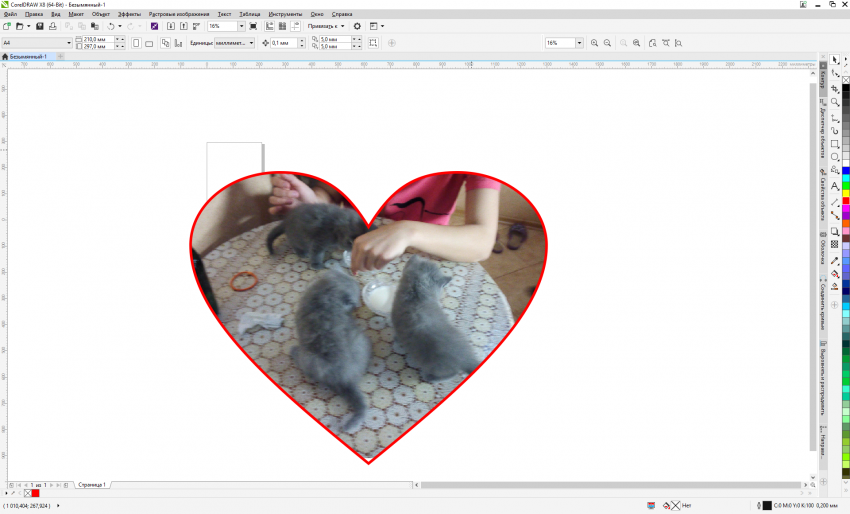Viewport: 850px width, 514px height.
Task: Switch to the Безымянный-1 document tab
Action: click(x=28, y=56)
